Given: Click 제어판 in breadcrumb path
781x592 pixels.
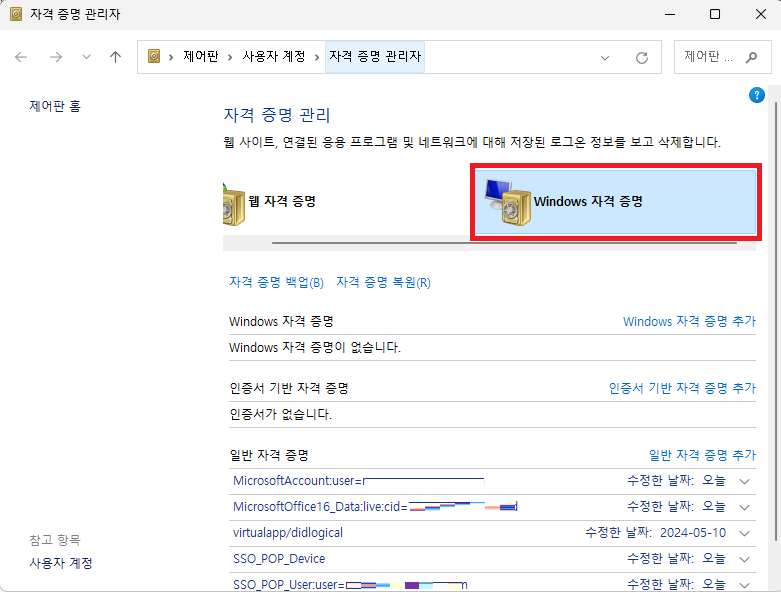Looking at the screenshot, I should [x=201, y=56].
